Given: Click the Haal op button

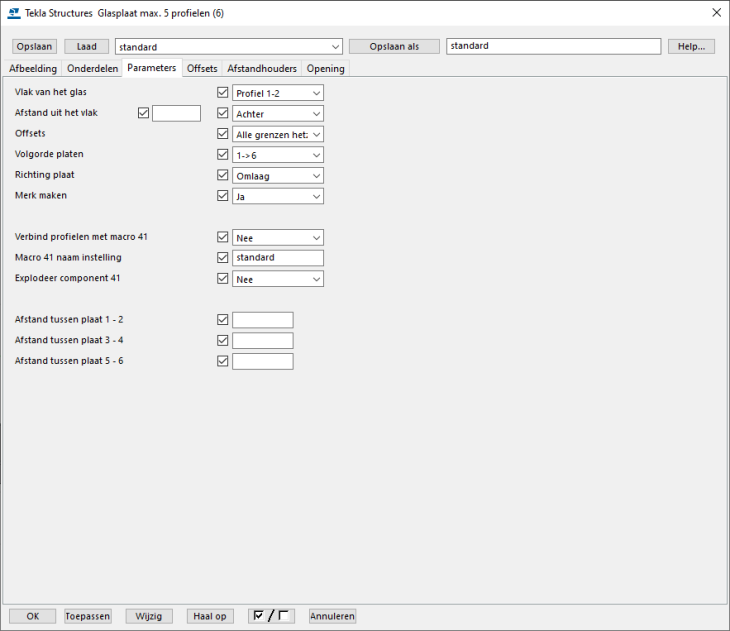Looking at the screenshot, I should tap(210, 616).
